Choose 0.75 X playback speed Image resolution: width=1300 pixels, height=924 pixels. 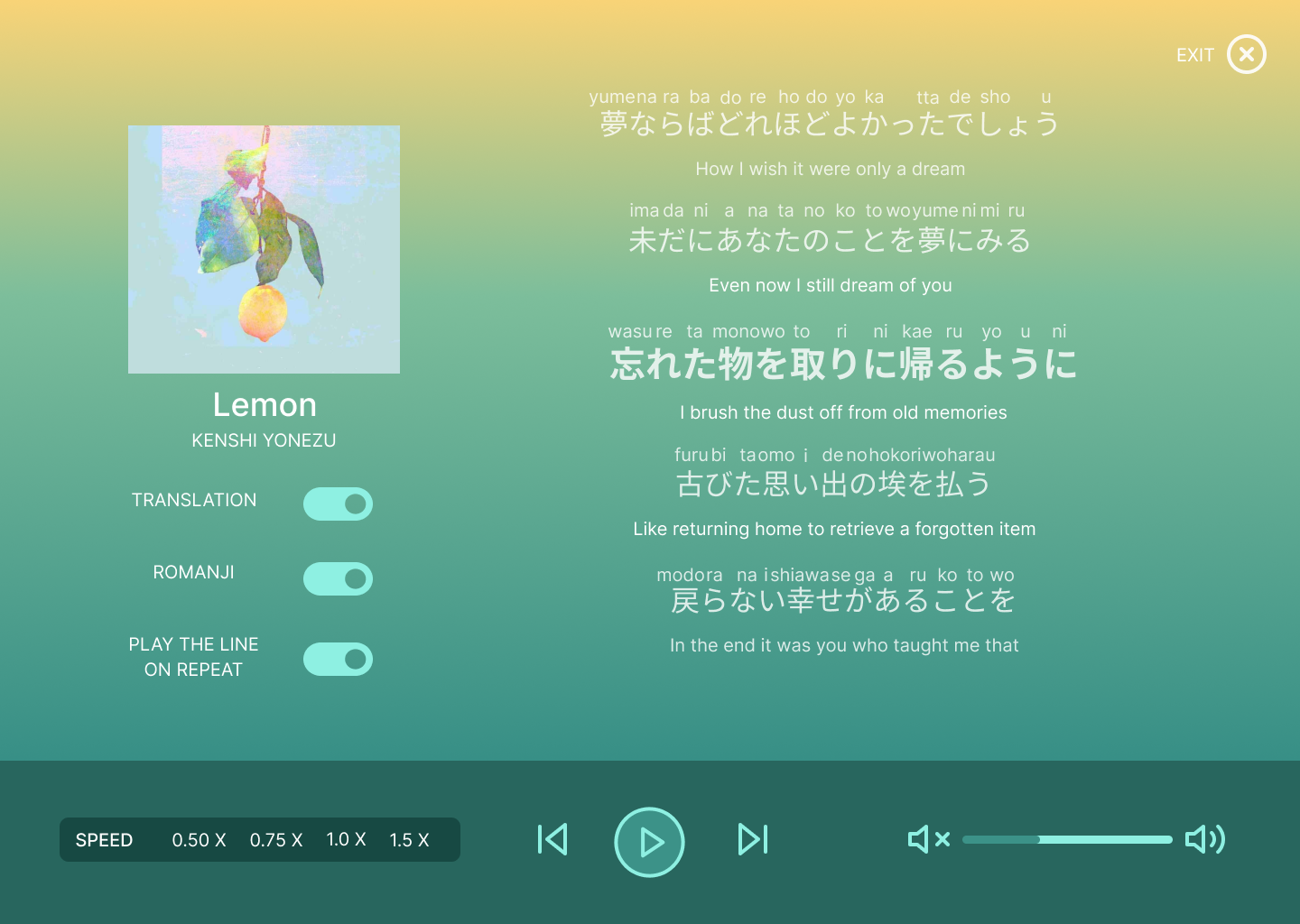(x=276, y=840)
